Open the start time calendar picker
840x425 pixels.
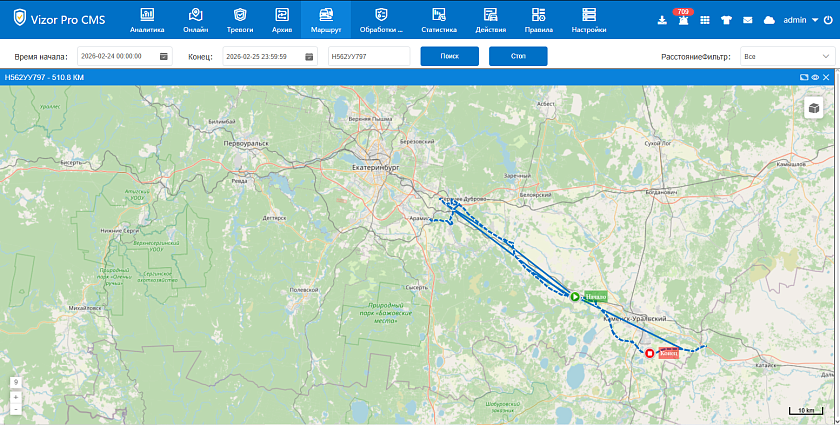[x=164, y=56]
